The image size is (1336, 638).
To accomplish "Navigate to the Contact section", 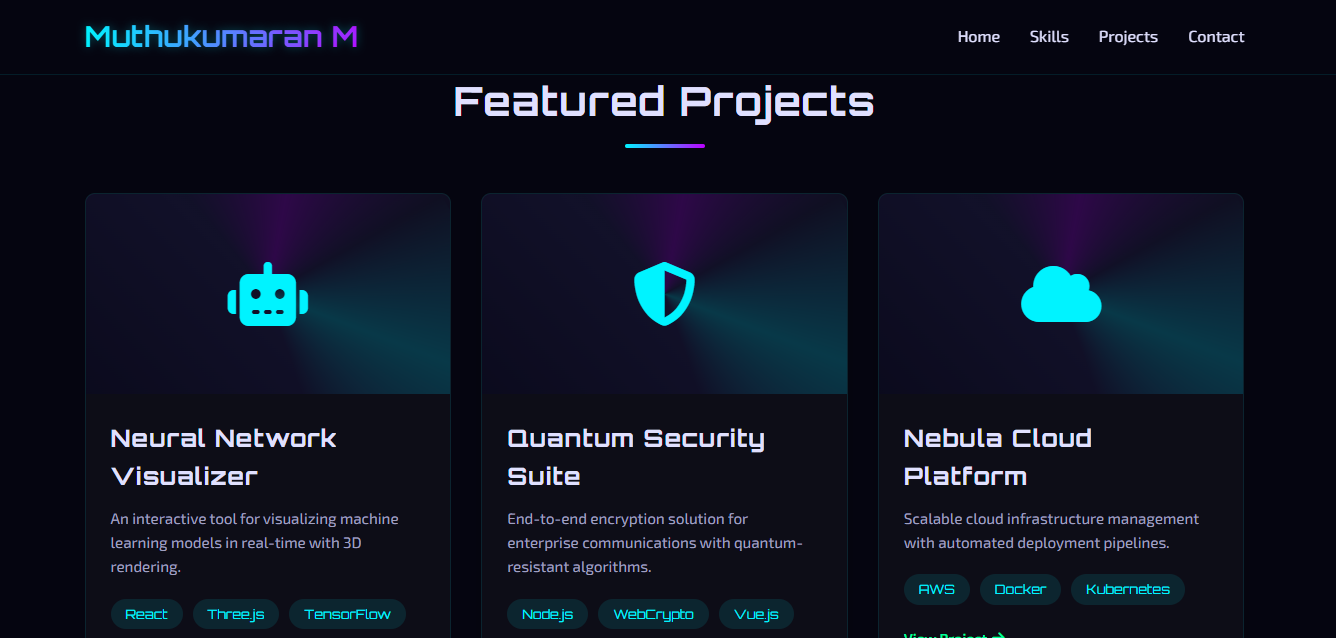I will point(1216,37).
